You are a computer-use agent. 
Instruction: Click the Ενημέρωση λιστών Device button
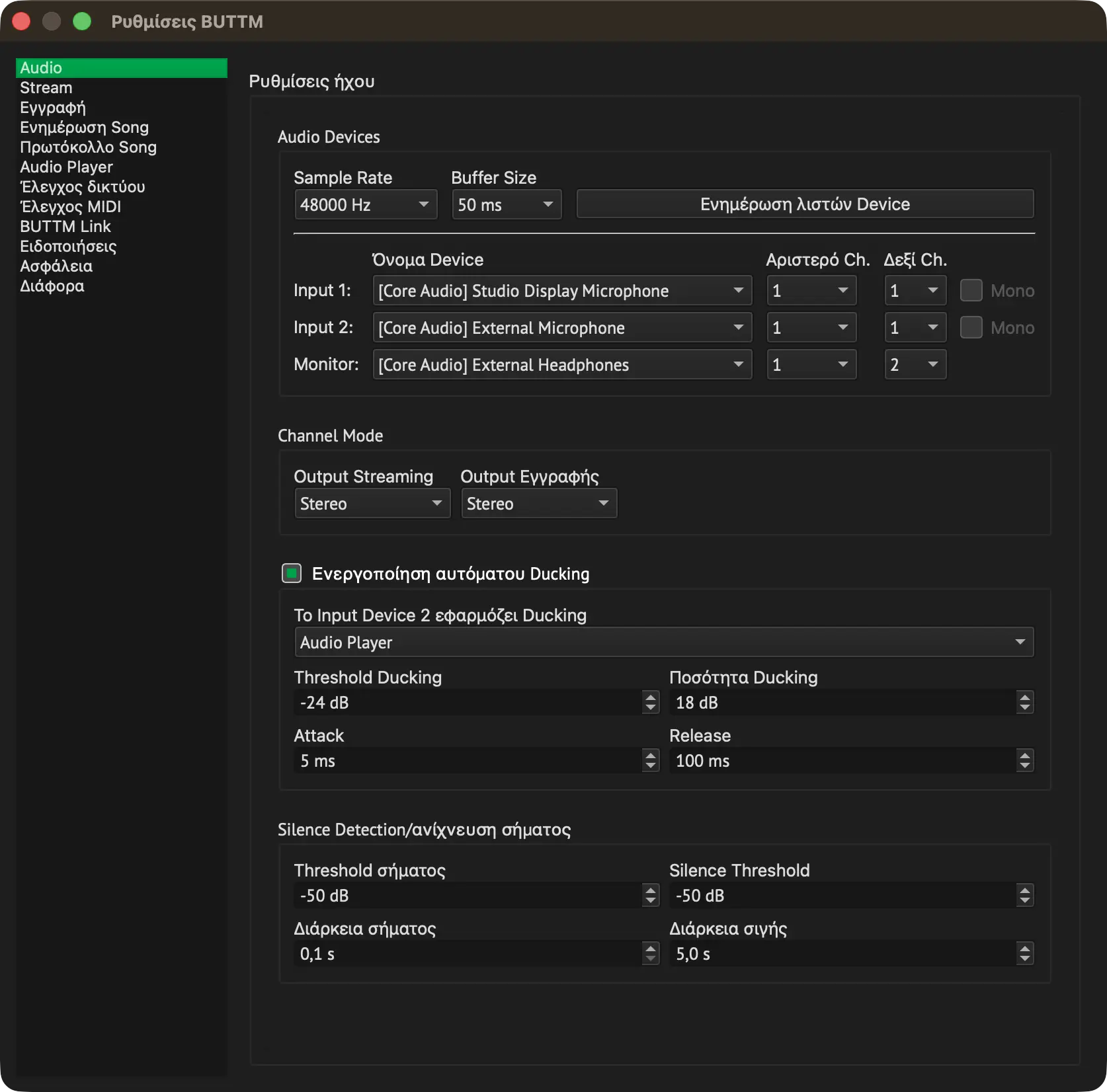(x=805, y=204)
